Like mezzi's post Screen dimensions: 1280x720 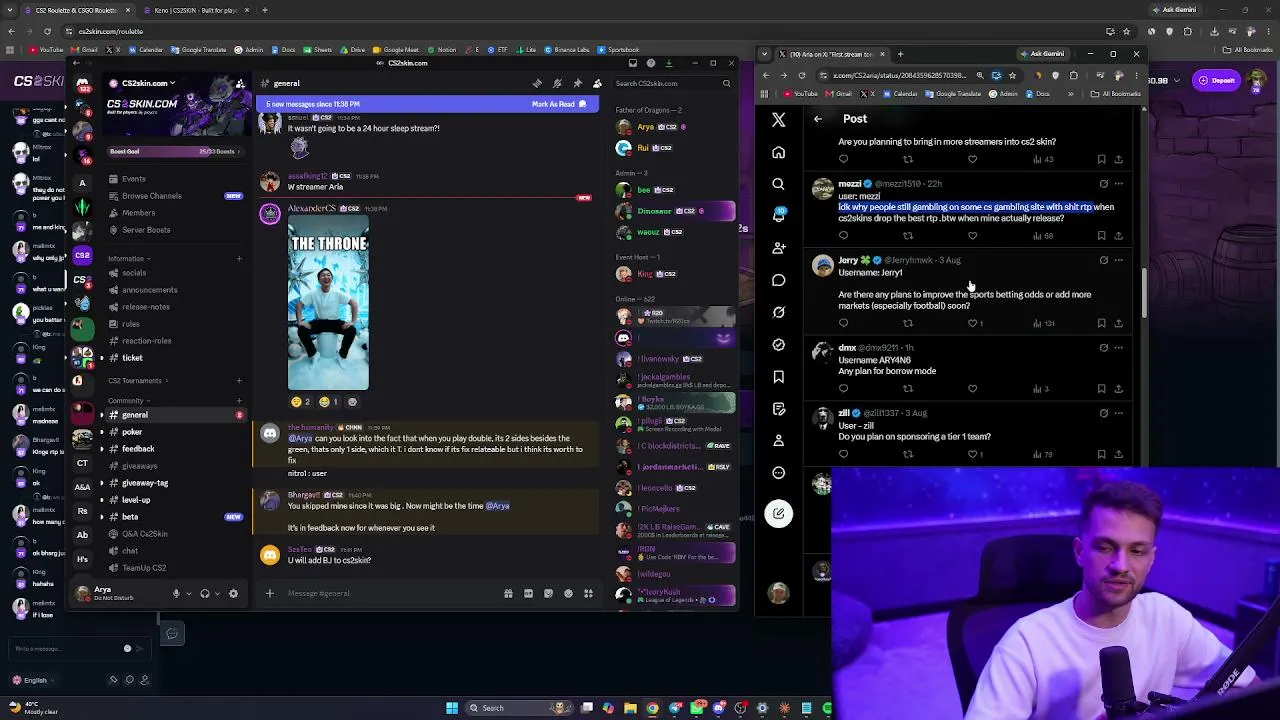[972, 236]
